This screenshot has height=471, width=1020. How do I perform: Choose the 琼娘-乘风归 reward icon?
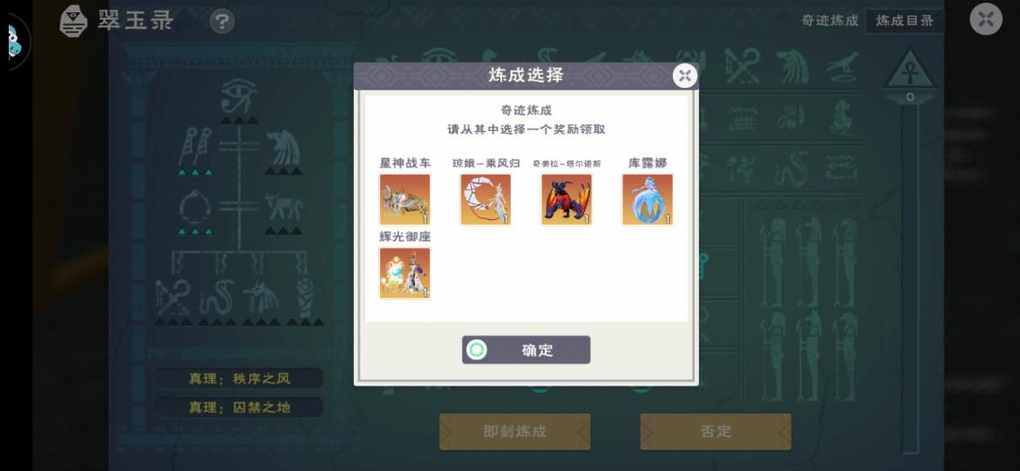486,199
